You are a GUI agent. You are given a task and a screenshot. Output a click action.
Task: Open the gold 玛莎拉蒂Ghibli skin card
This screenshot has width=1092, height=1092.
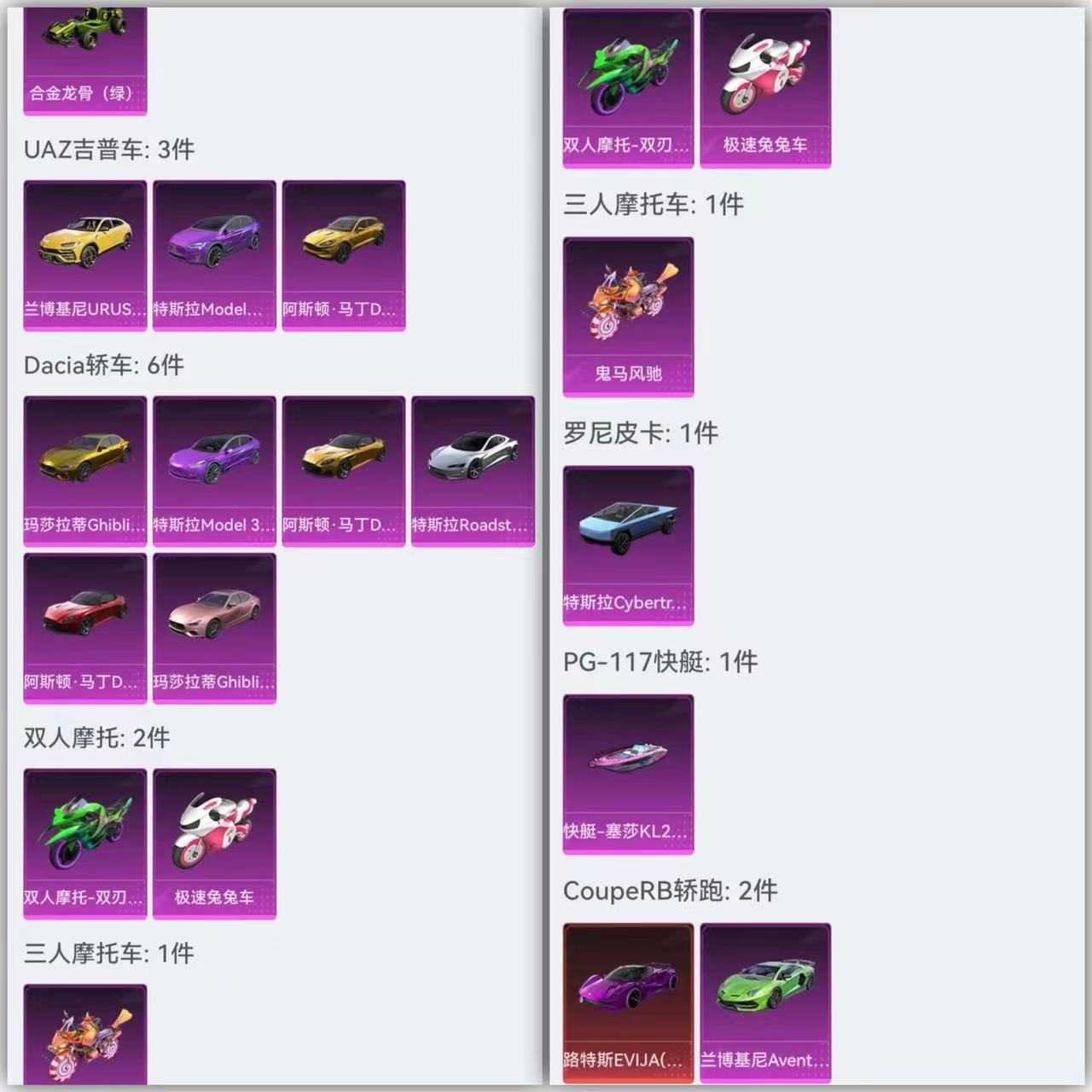(x=85, y=471)
